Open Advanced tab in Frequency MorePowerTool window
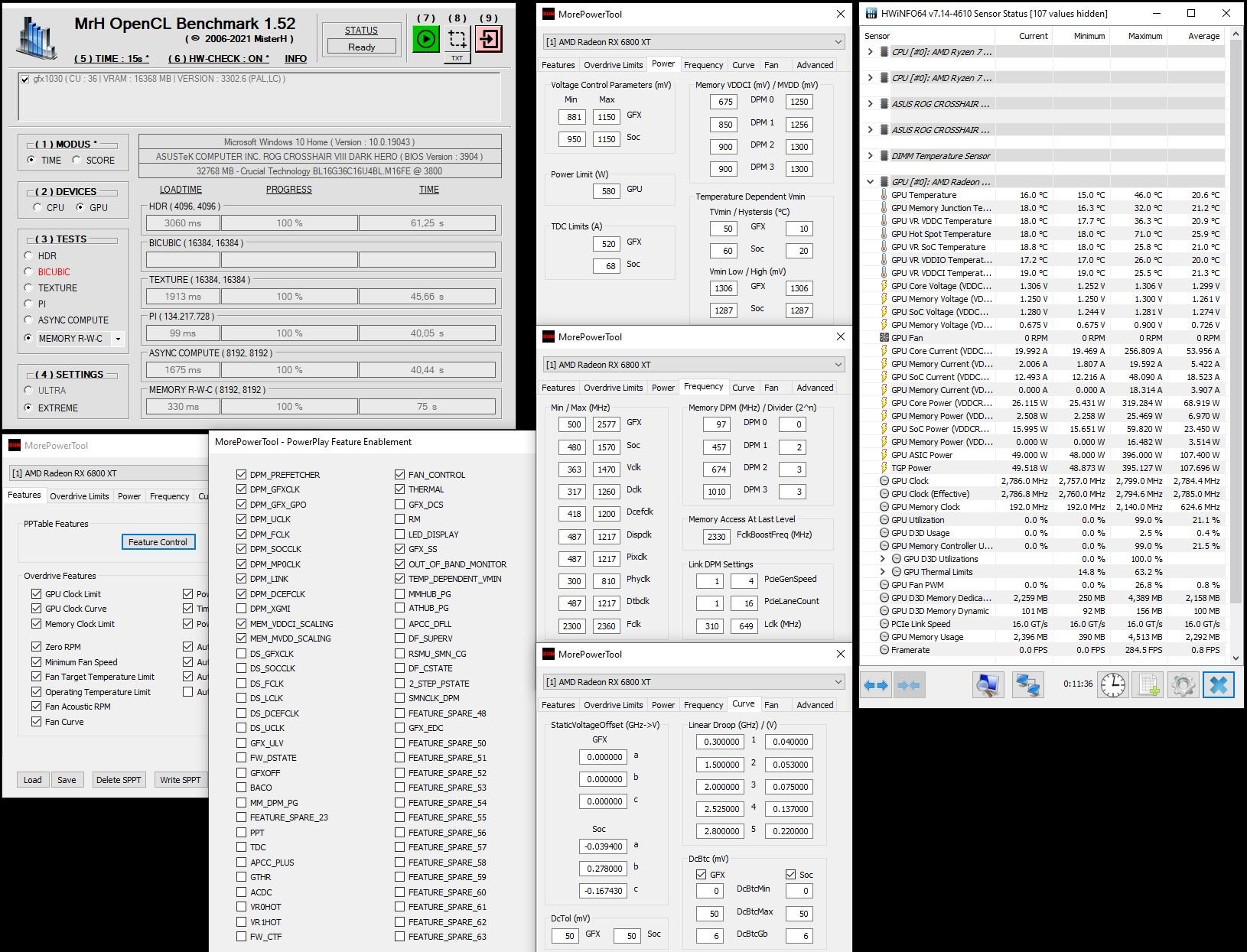The height and width of the screenshot is (952, 1247). coord(815,388)
